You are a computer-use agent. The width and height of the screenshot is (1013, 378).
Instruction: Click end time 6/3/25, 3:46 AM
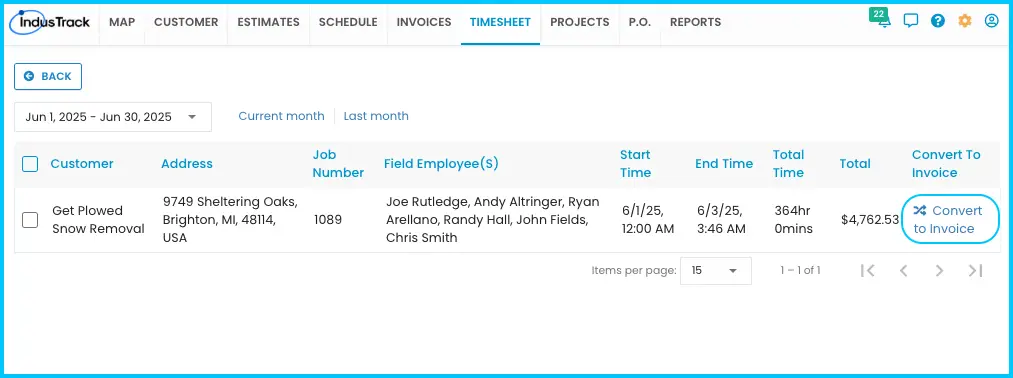coord(722,220)
